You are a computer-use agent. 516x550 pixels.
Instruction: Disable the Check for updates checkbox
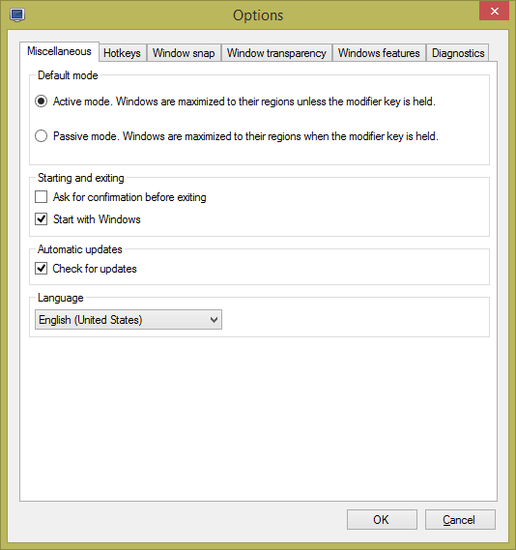coord(41,268)
